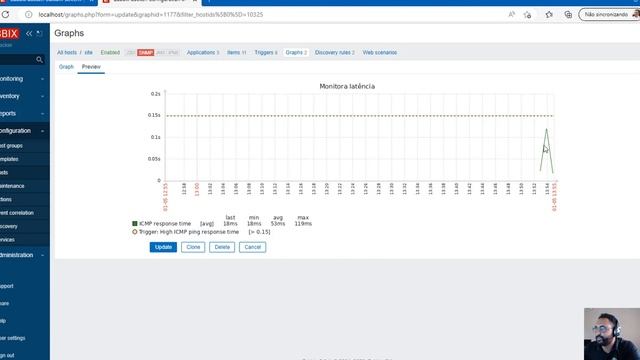
Task: Open Triggers host tab
Action: tap(266, 53)
